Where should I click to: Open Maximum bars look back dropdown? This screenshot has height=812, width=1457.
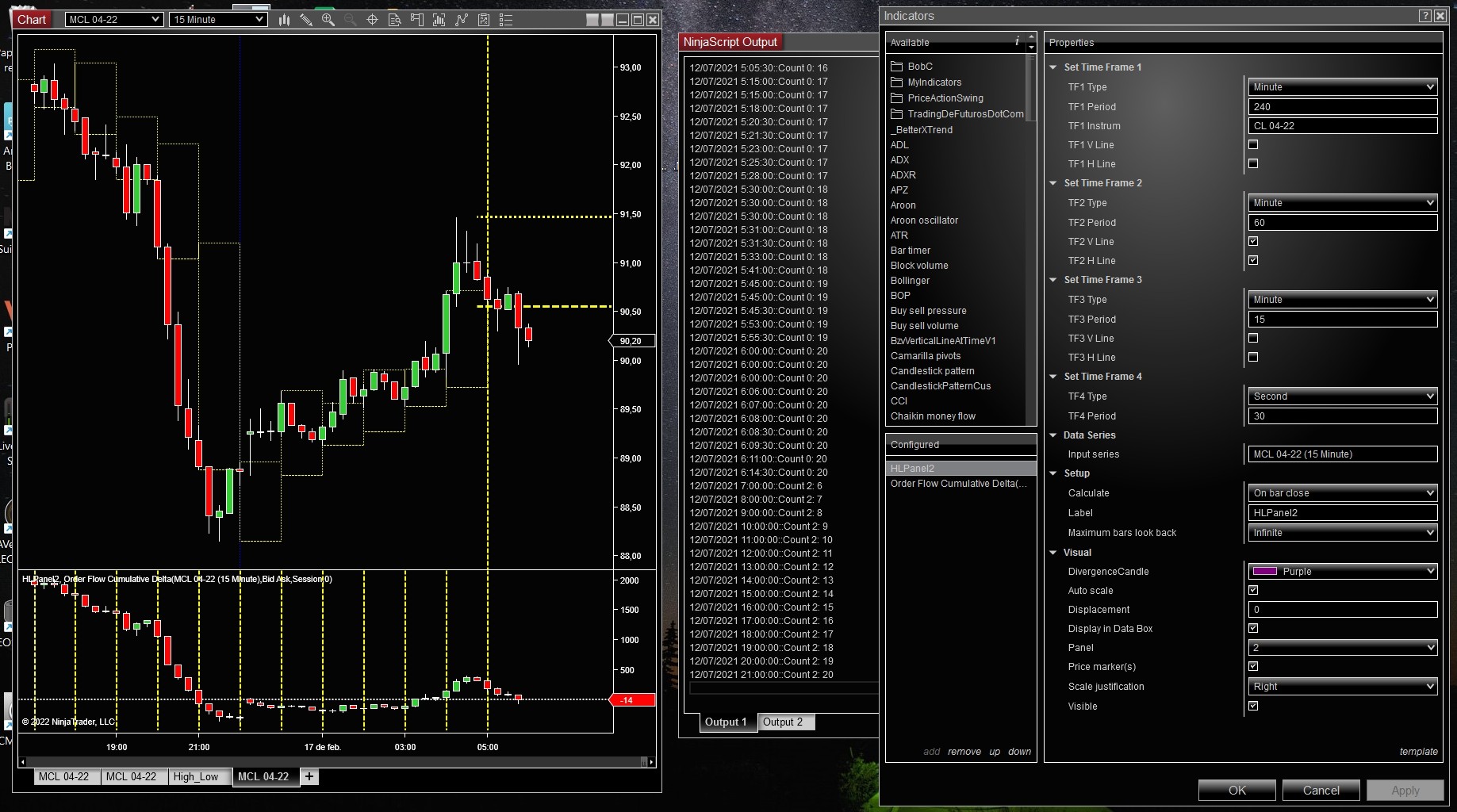click(1343, 533)
